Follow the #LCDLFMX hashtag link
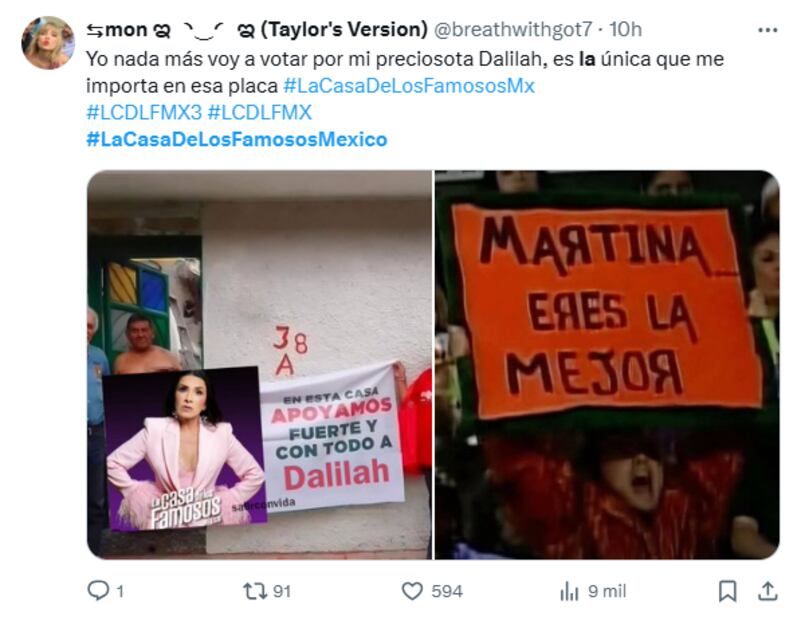801x620 pixels. coord(260,112)
